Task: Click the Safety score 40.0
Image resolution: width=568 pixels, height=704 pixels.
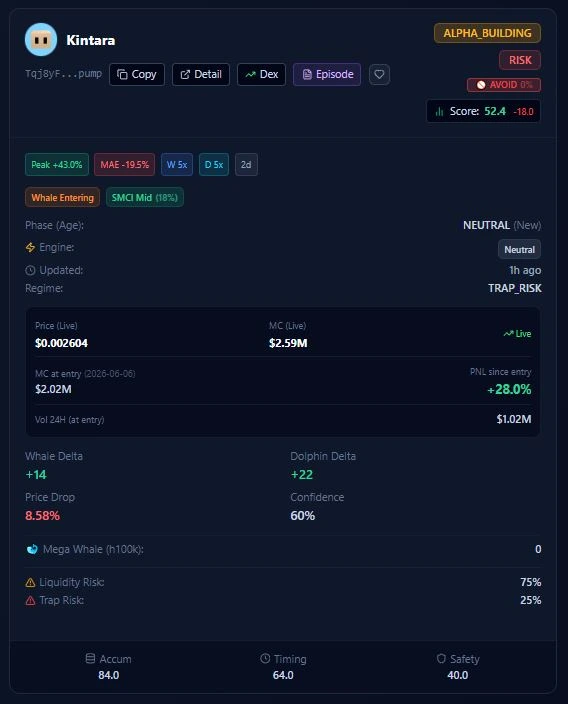Action: (x=458, y=675)
